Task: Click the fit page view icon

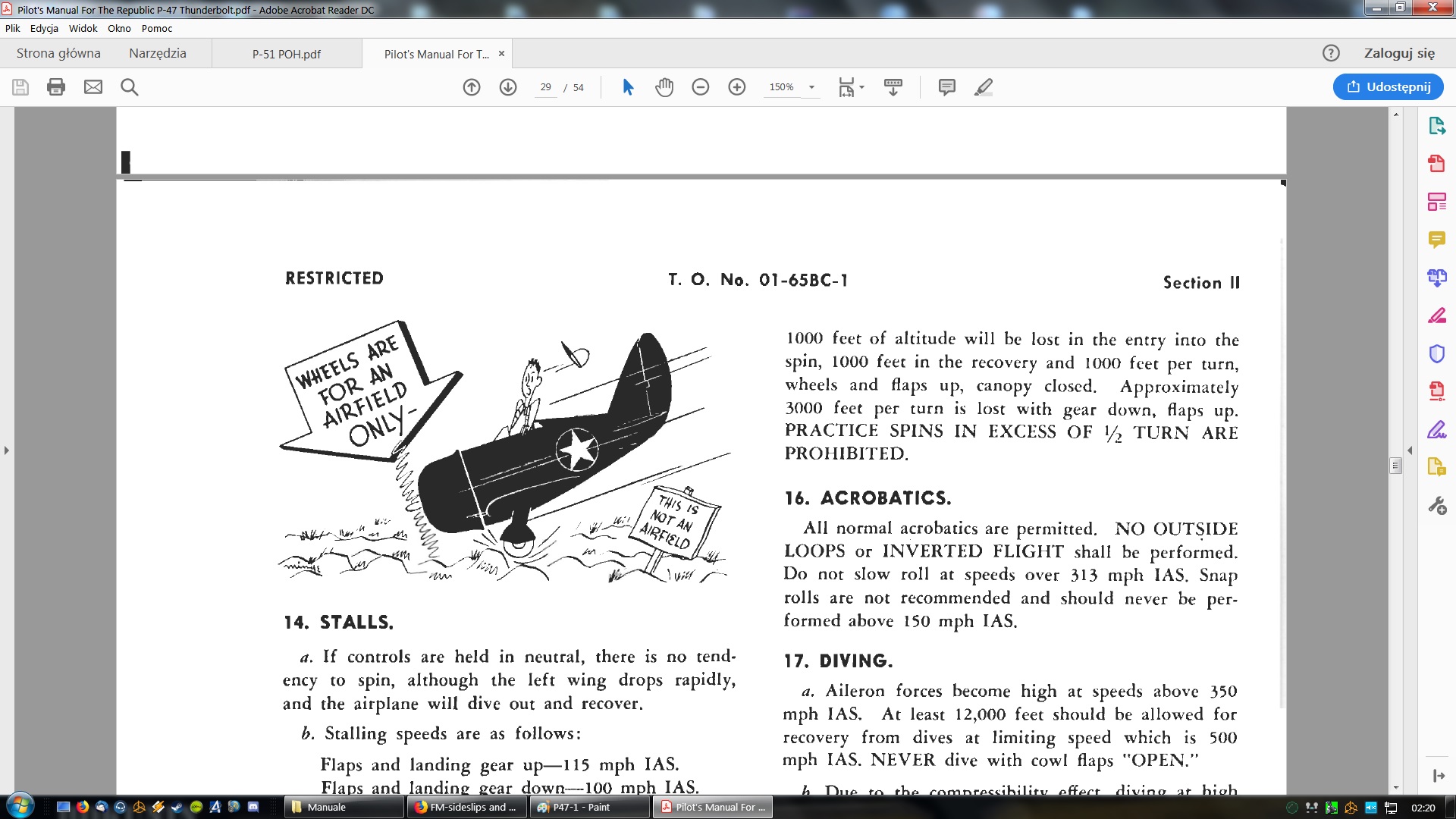Action: (x=846, y=87)
